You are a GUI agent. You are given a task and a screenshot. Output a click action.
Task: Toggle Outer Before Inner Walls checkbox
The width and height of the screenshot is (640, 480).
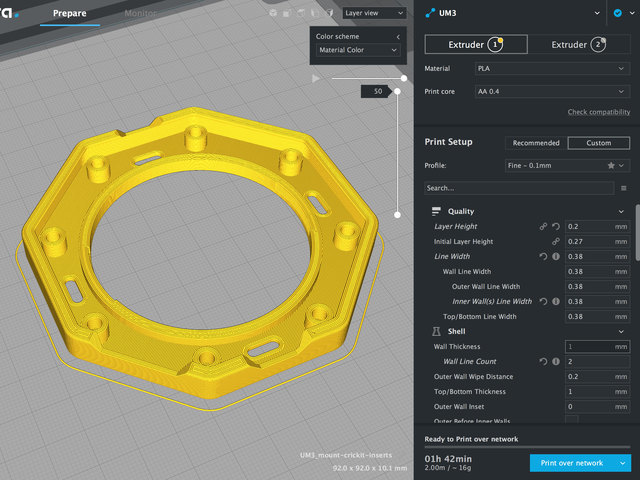[572, 419]
